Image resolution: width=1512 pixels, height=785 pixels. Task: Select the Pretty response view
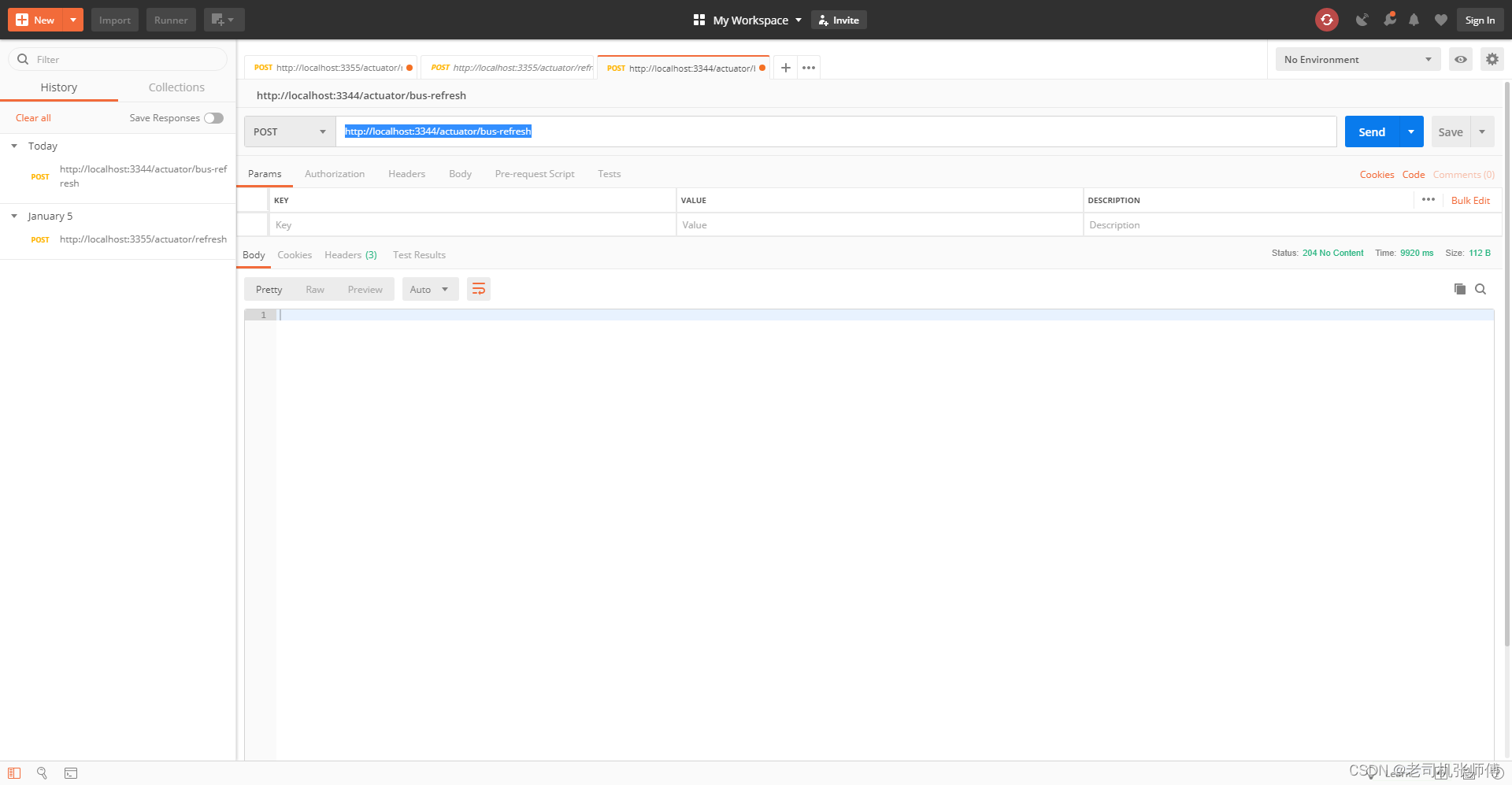click(269, 289)
